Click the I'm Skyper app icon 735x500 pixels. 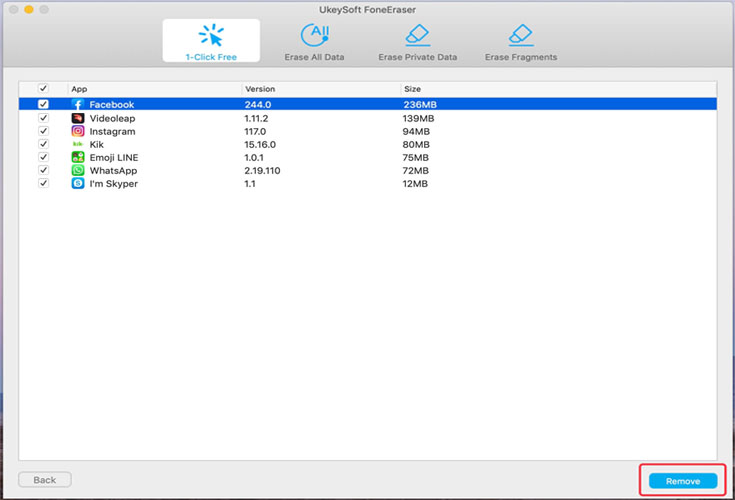coord(78,184)
